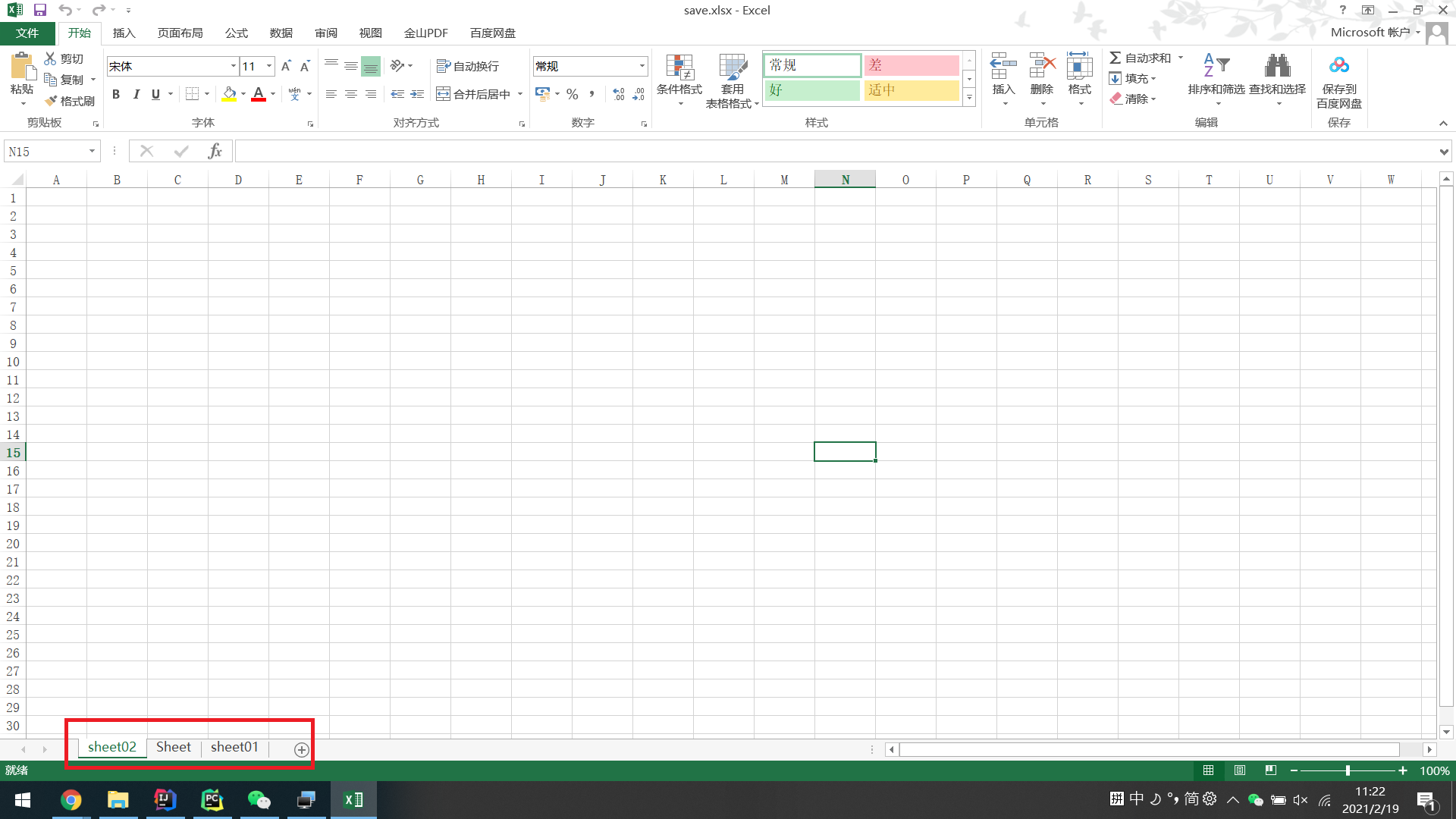
Task: Open Find and Select binoculars icon
Action: [1277, 67]
